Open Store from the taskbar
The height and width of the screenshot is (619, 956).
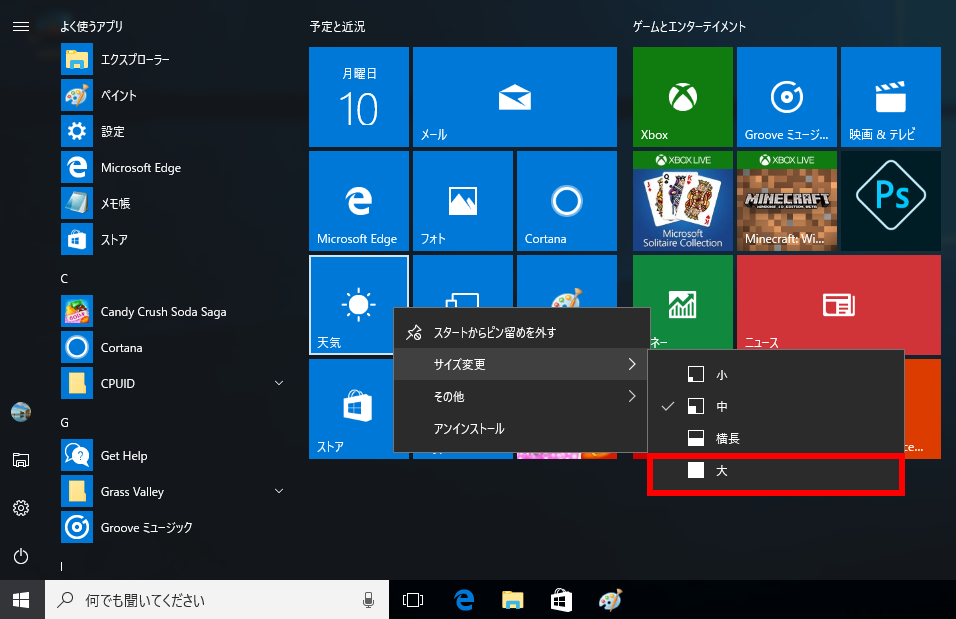561,600
